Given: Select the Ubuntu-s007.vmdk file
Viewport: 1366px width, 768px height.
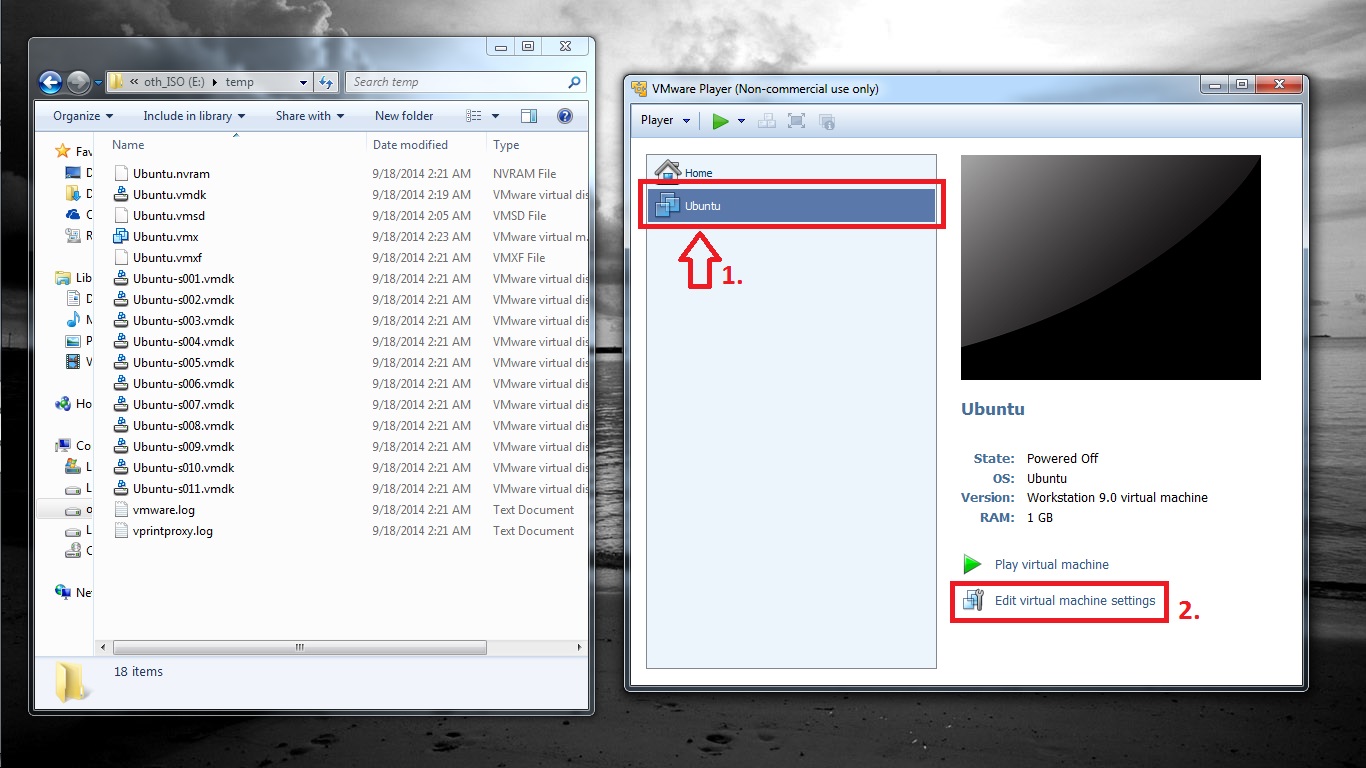Looking at the screenshot, I should click(183, 404).
